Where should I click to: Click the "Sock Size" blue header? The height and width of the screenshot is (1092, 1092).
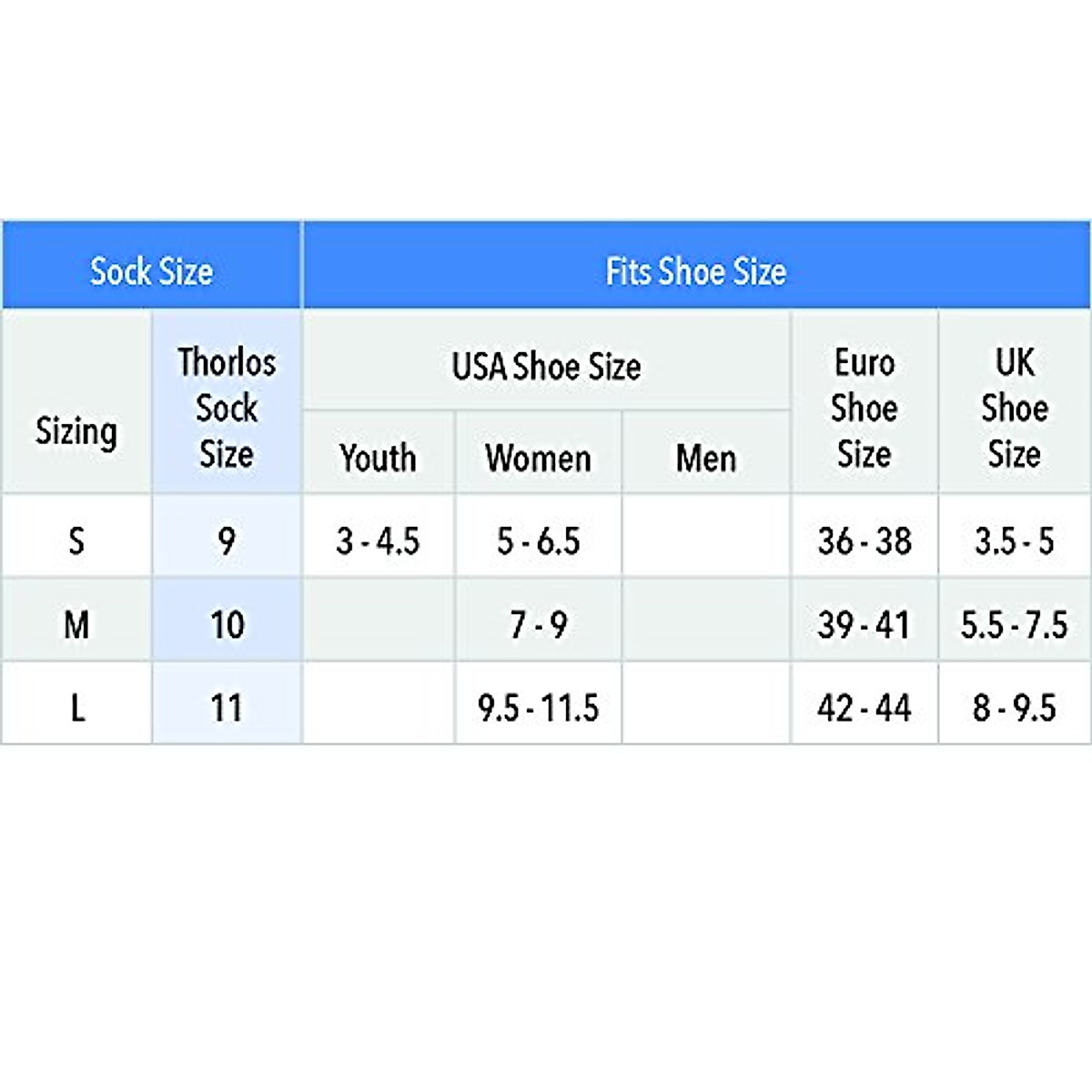151,271
